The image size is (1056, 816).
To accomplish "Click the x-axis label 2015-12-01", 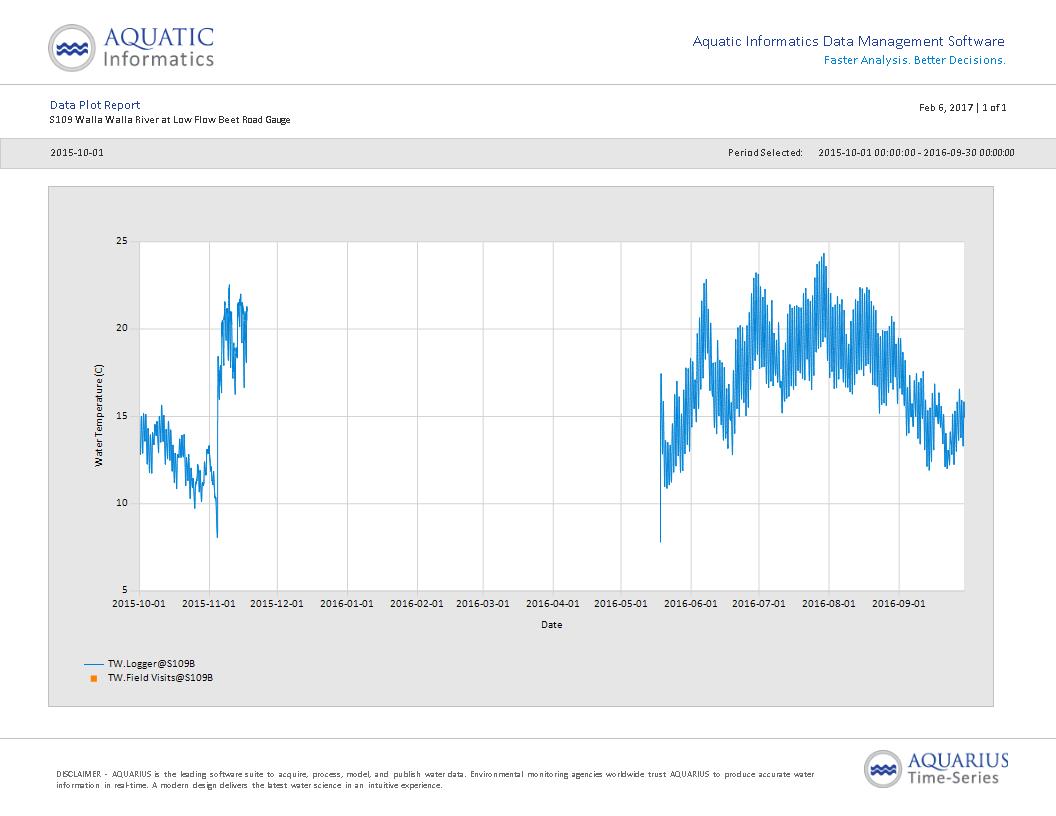I will 277,604.
